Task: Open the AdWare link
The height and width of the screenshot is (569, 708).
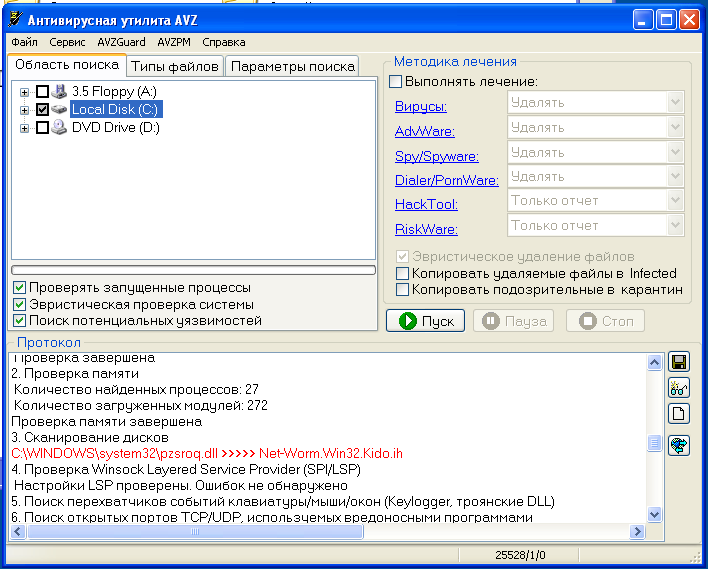Action: pos(425,131)
